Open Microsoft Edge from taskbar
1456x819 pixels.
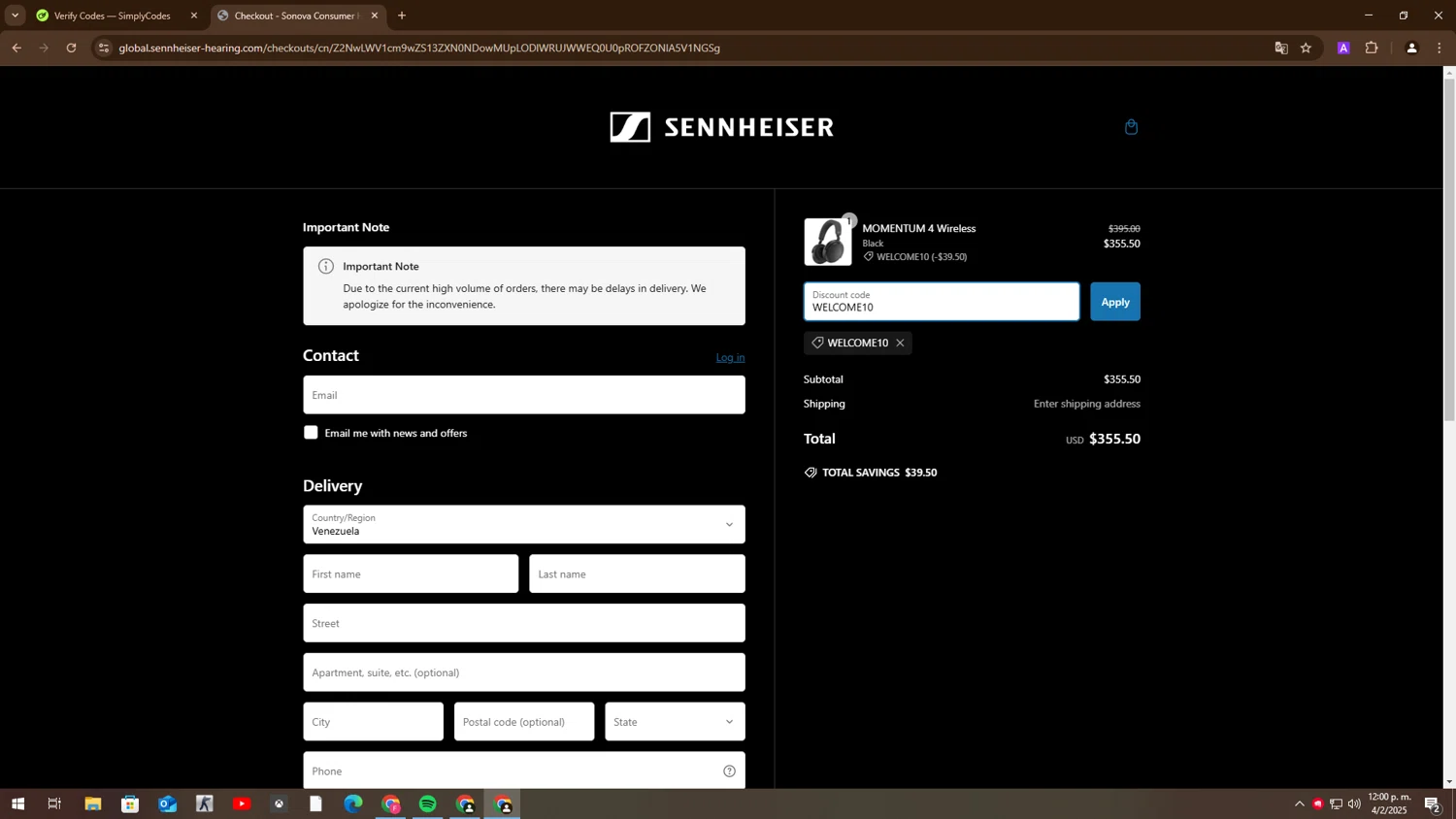[353, 803]
